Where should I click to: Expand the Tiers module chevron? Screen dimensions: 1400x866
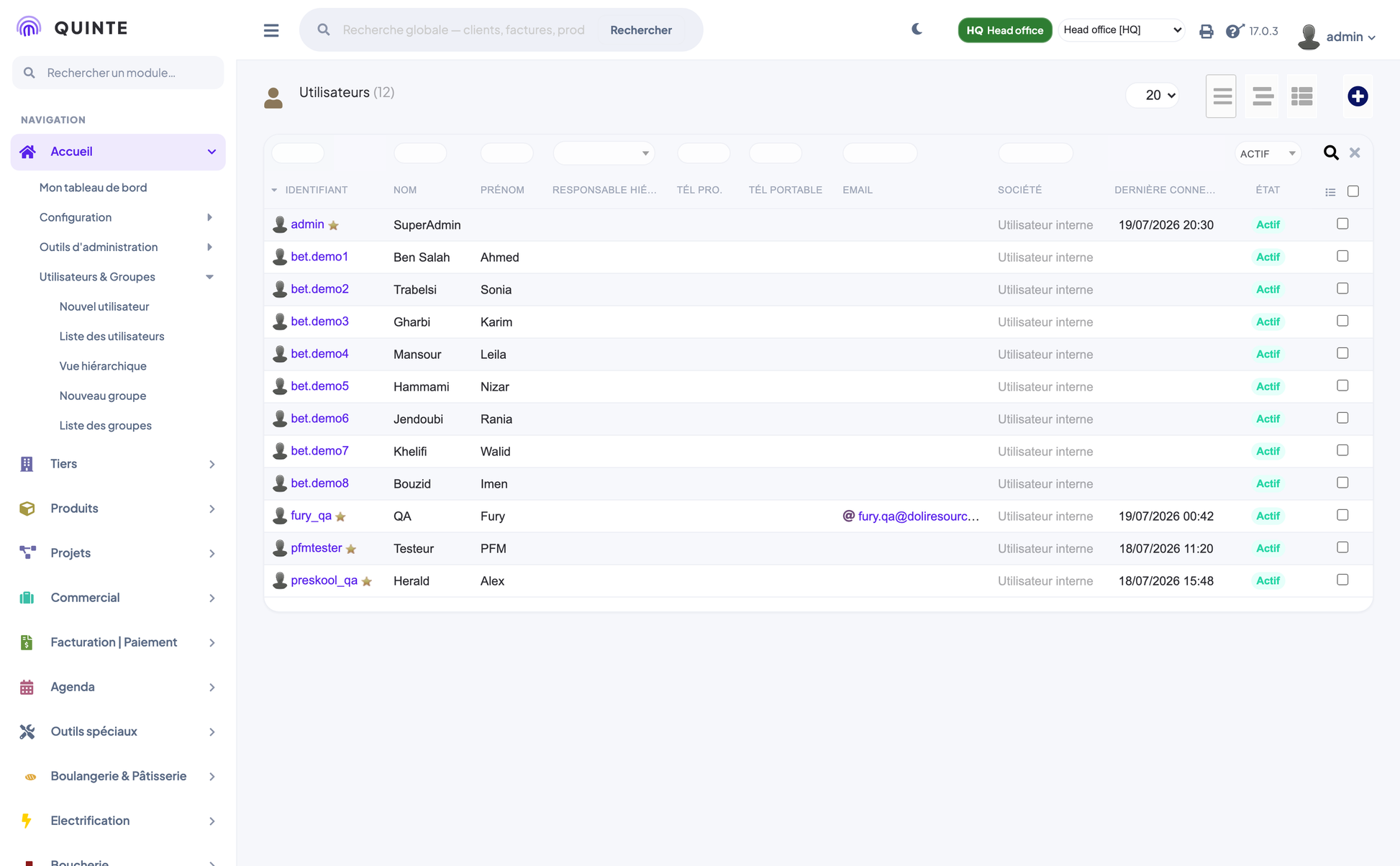click(212, 465)
